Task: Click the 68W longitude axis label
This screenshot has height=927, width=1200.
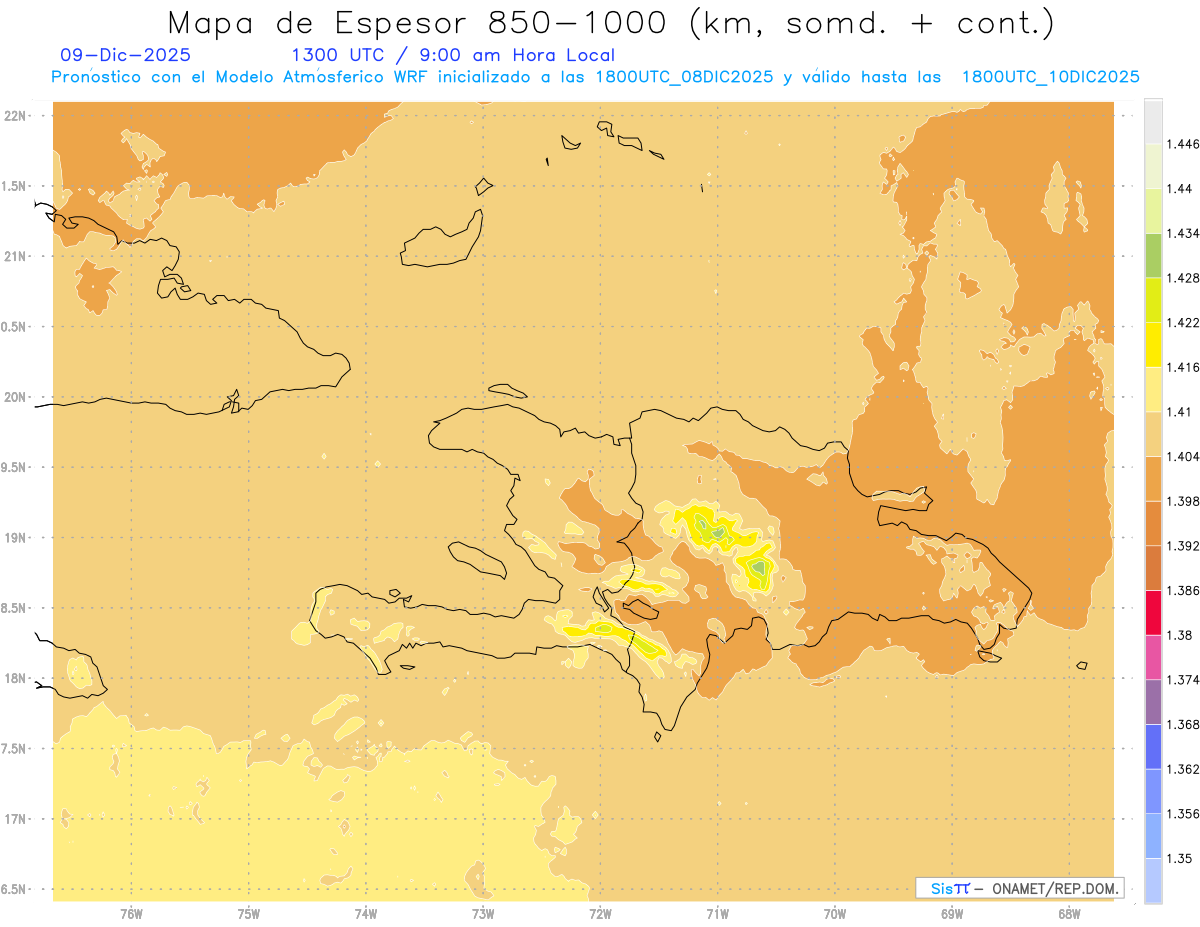Action: (x=1069, y=914)
